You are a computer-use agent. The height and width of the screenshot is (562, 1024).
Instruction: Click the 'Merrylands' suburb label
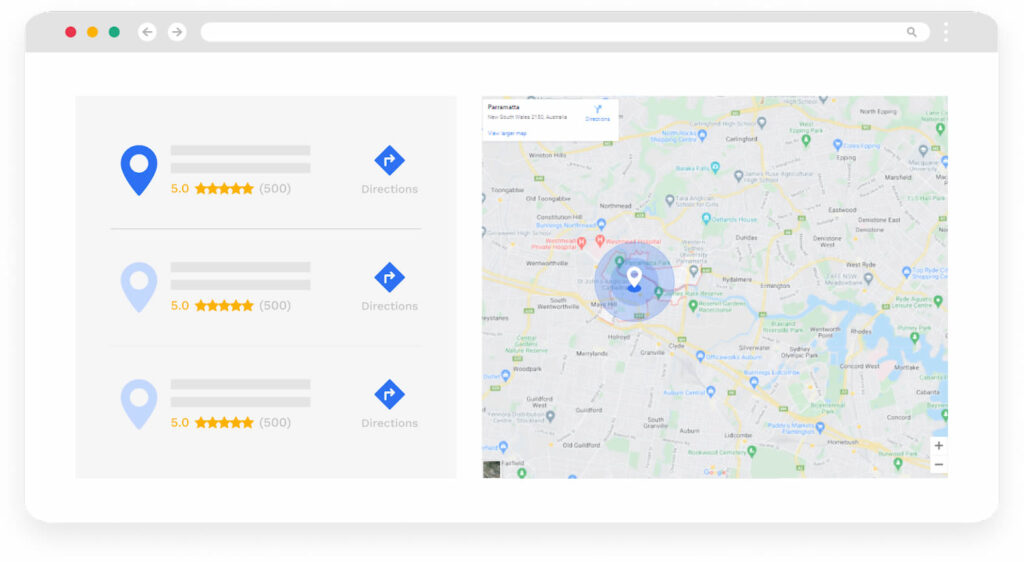point(592,353)
